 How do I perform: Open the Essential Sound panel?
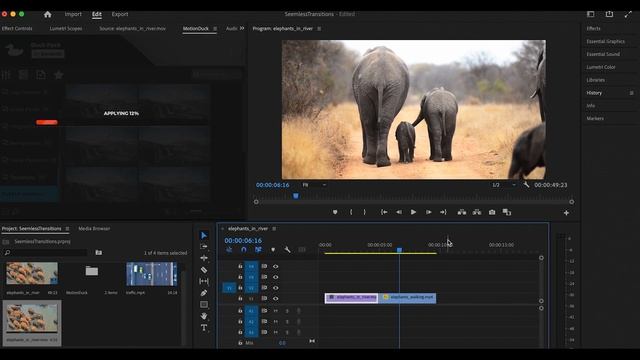tap(603, 54)
